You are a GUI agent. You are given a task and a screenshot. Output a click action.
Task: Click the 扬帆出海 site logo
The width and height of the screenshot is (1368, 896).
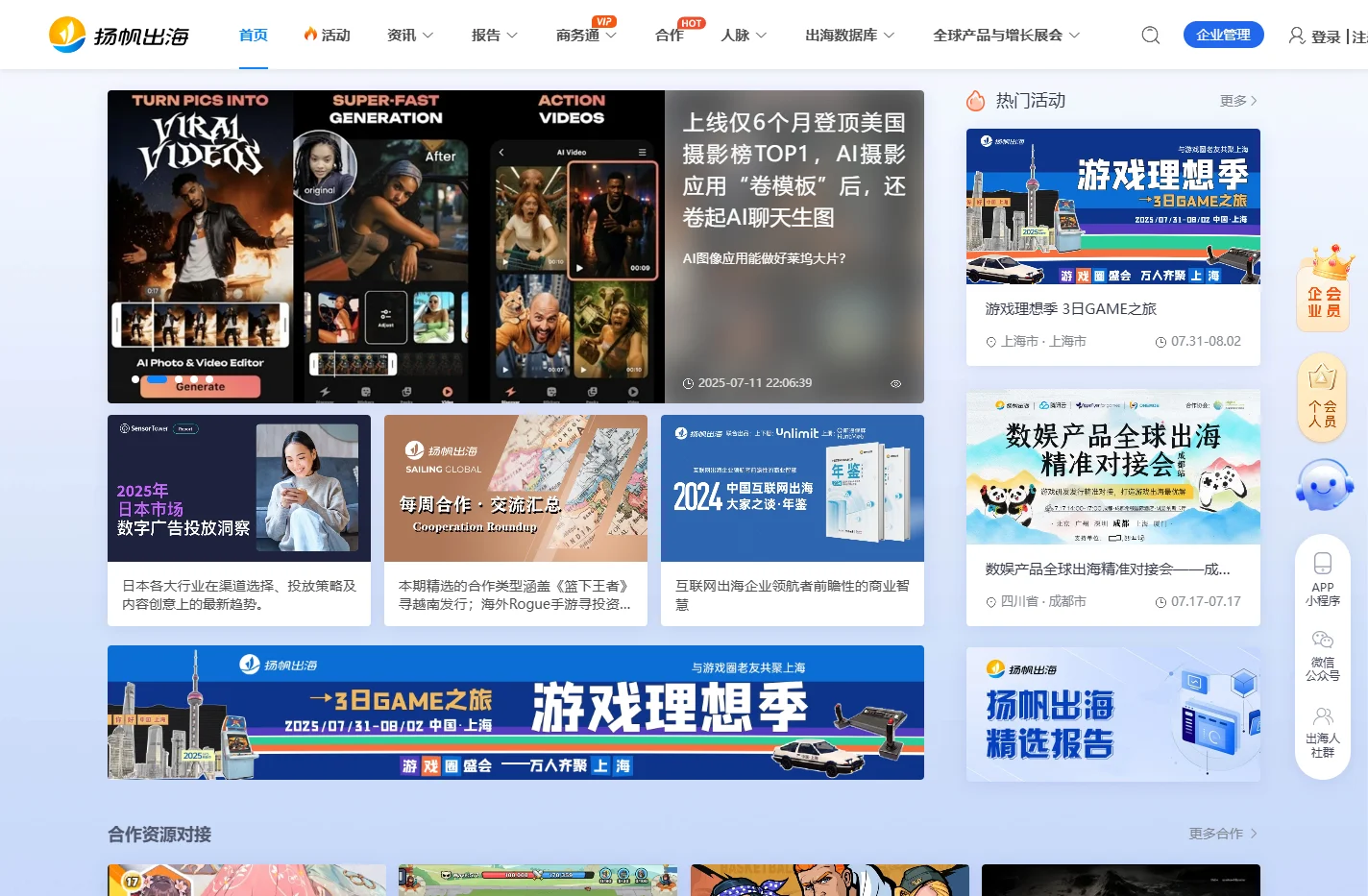tap(119, 35)
